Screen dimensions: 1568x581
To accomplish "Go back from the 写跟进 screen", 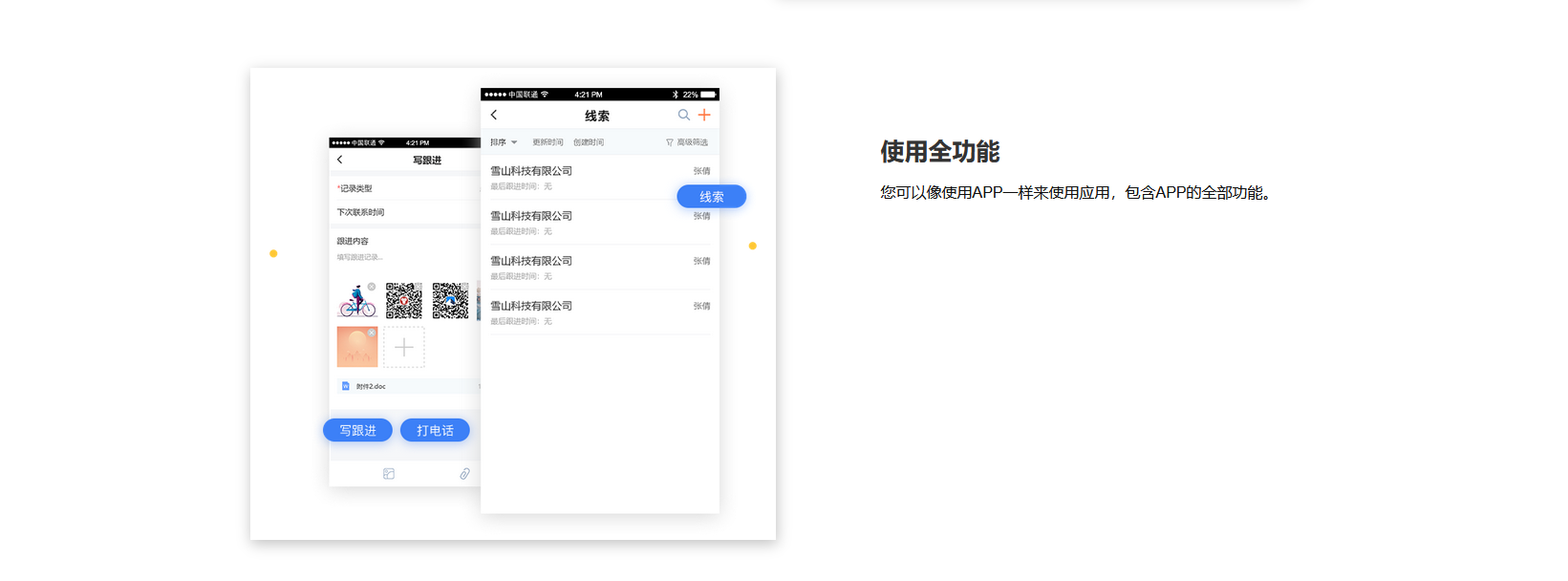I will pyautogui.click(x=339, y=160).
